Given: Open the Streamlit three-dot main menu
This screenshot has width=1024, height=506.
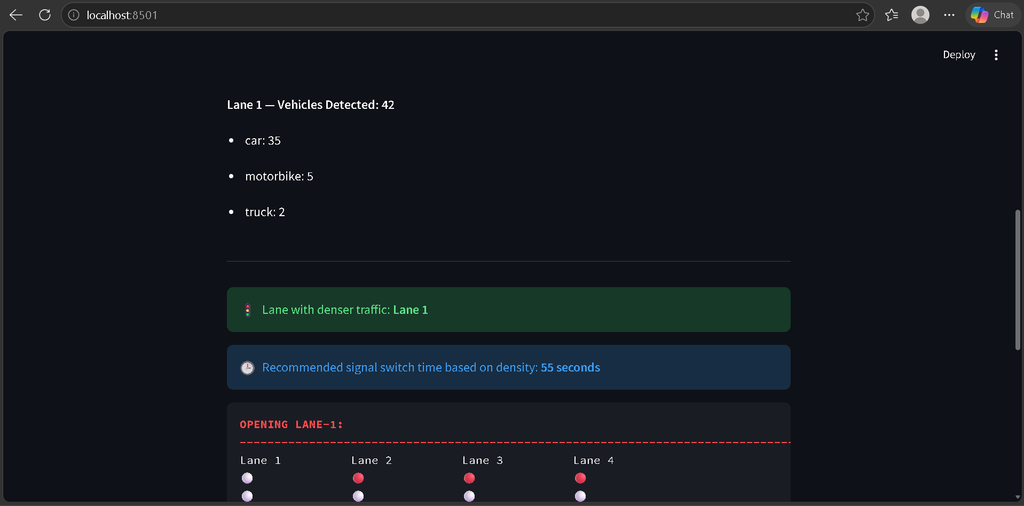Looking at the screenshot, I should (x=996, y=55).
